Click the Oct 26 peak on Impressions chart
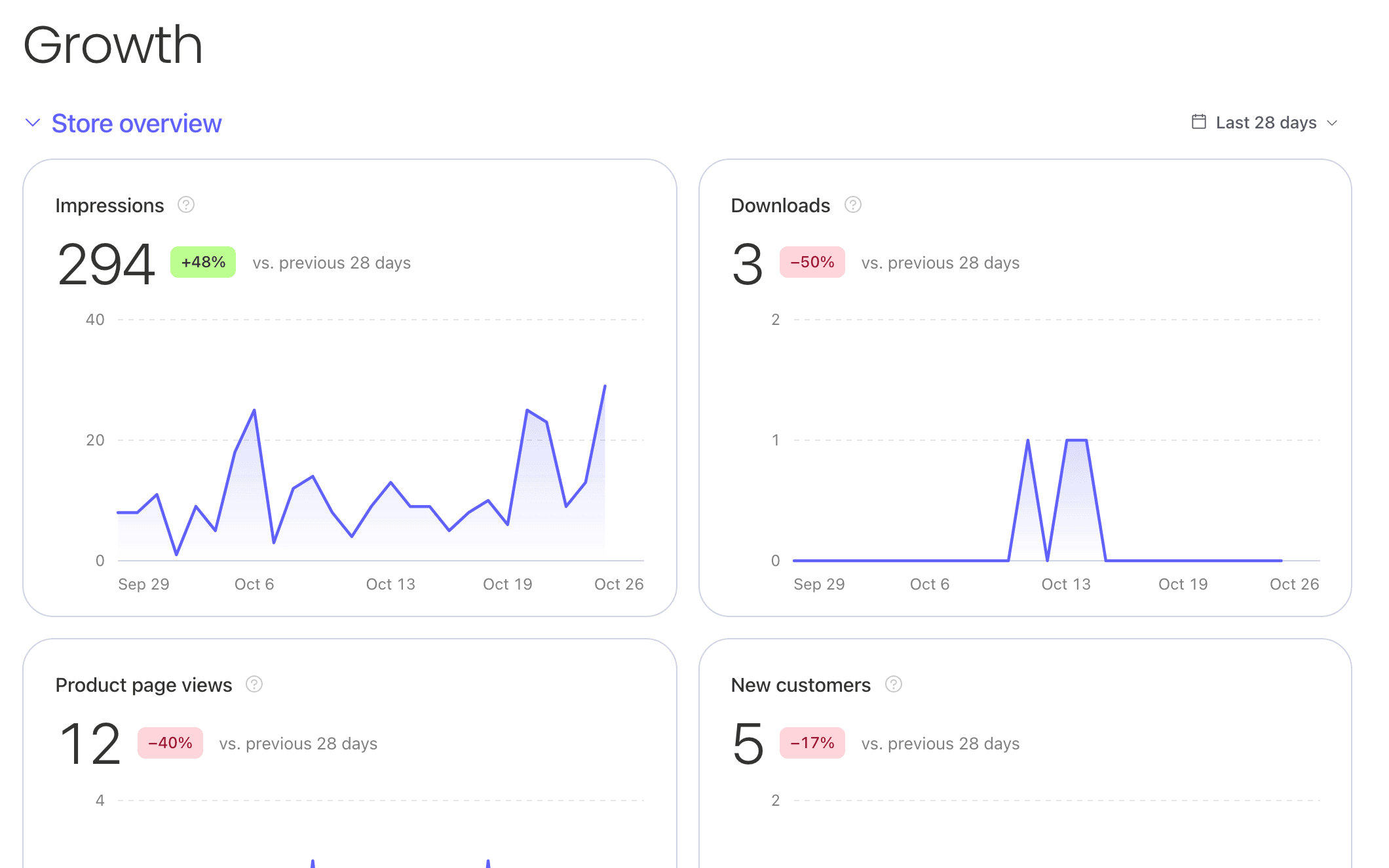 coord(605,386)
